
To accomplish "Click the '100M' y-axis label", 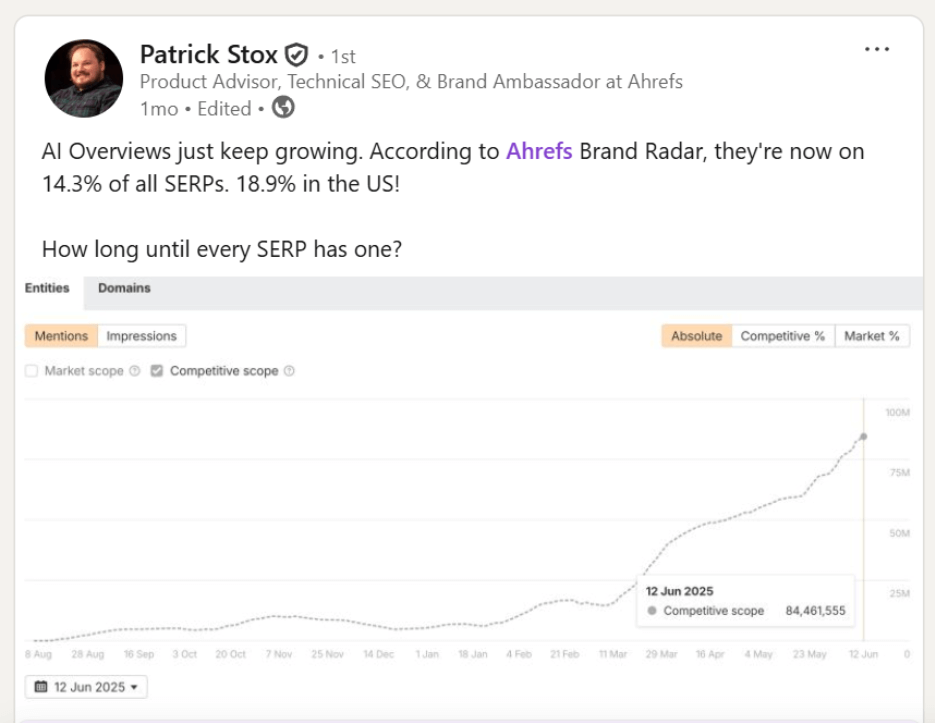I will [x=897, y=412].
